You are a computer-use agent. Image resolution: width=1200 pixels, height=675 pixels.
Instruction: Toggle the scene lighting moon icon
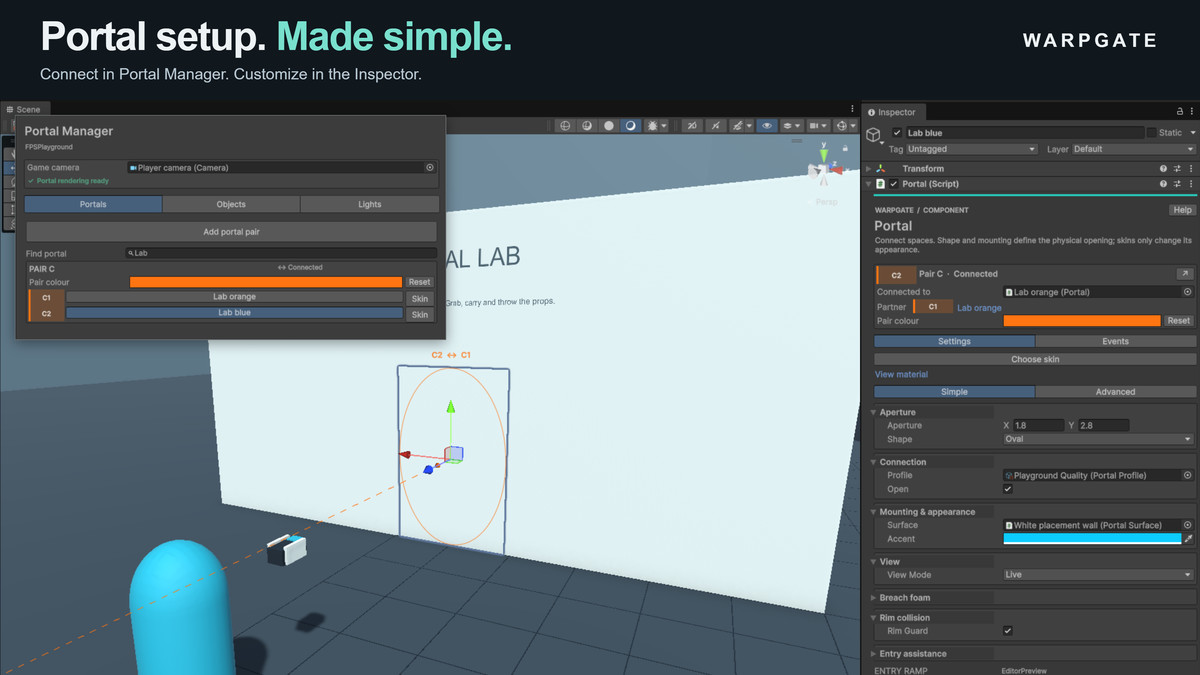tap(631, 126)
